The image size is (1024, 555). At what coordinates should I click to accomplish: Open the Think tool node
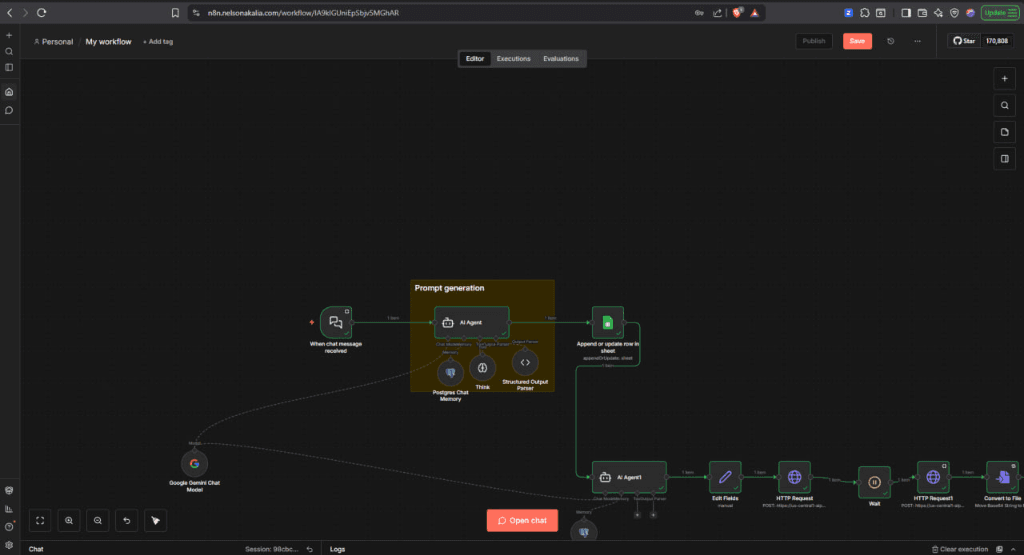coord(483,367)
